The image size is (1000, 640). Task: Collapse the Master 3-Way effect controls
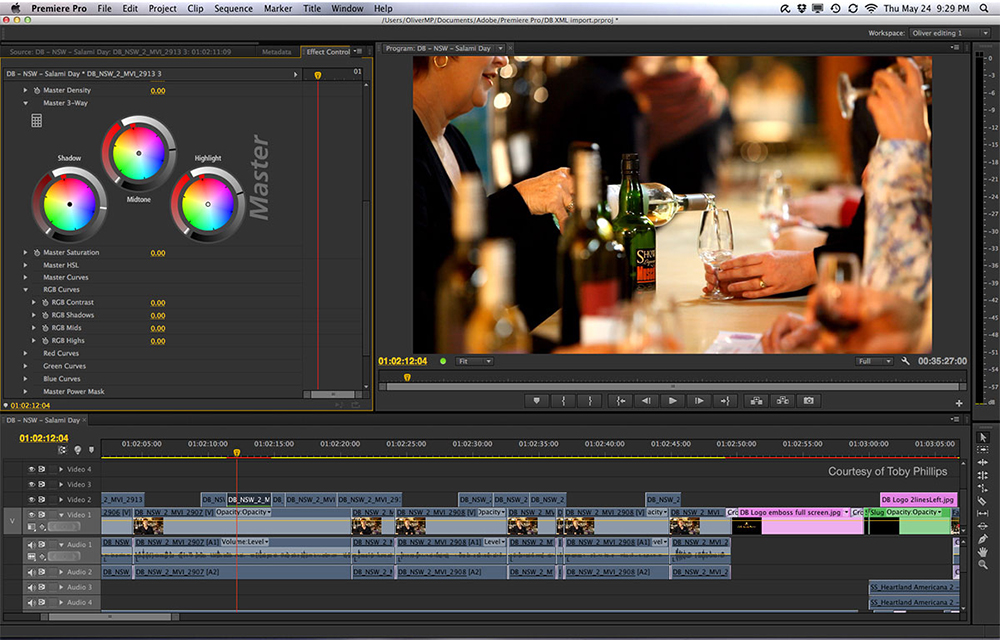[x=24, y=102]
